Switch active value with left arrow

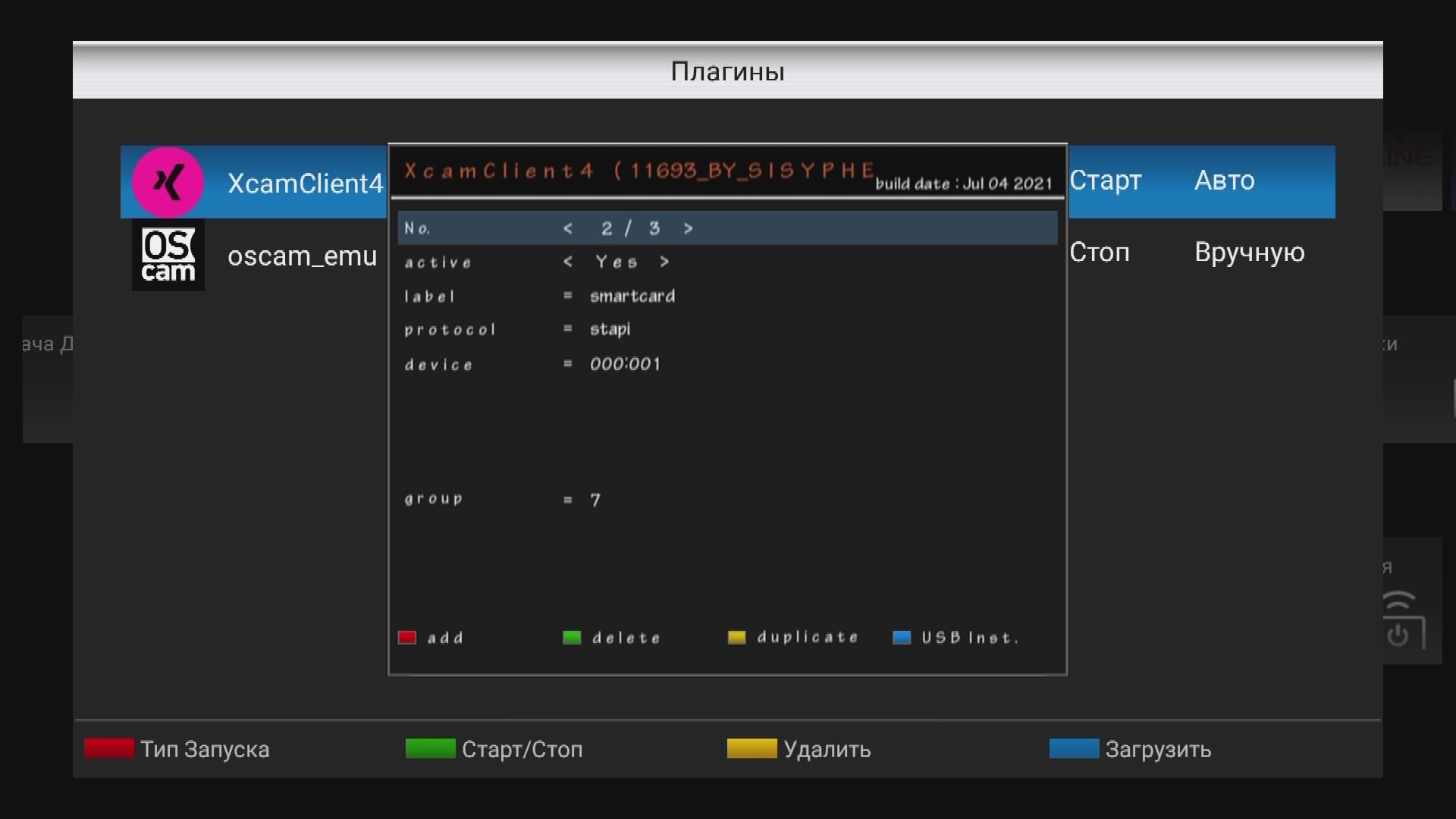568,262
